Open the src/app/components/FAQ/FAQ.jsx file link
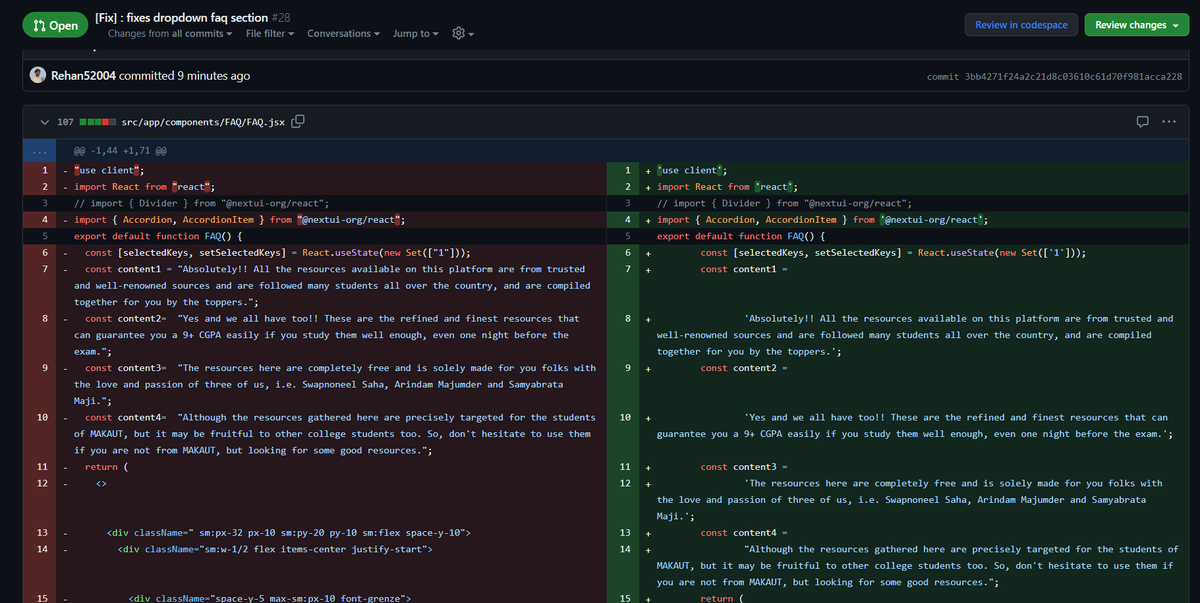The width and height of the screenshot is (1200, 603). coord(203,122)
